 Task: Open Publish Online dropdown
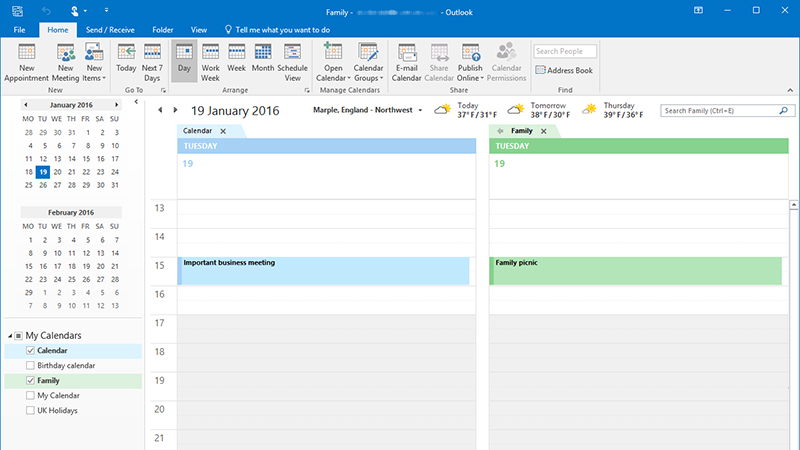470,62
